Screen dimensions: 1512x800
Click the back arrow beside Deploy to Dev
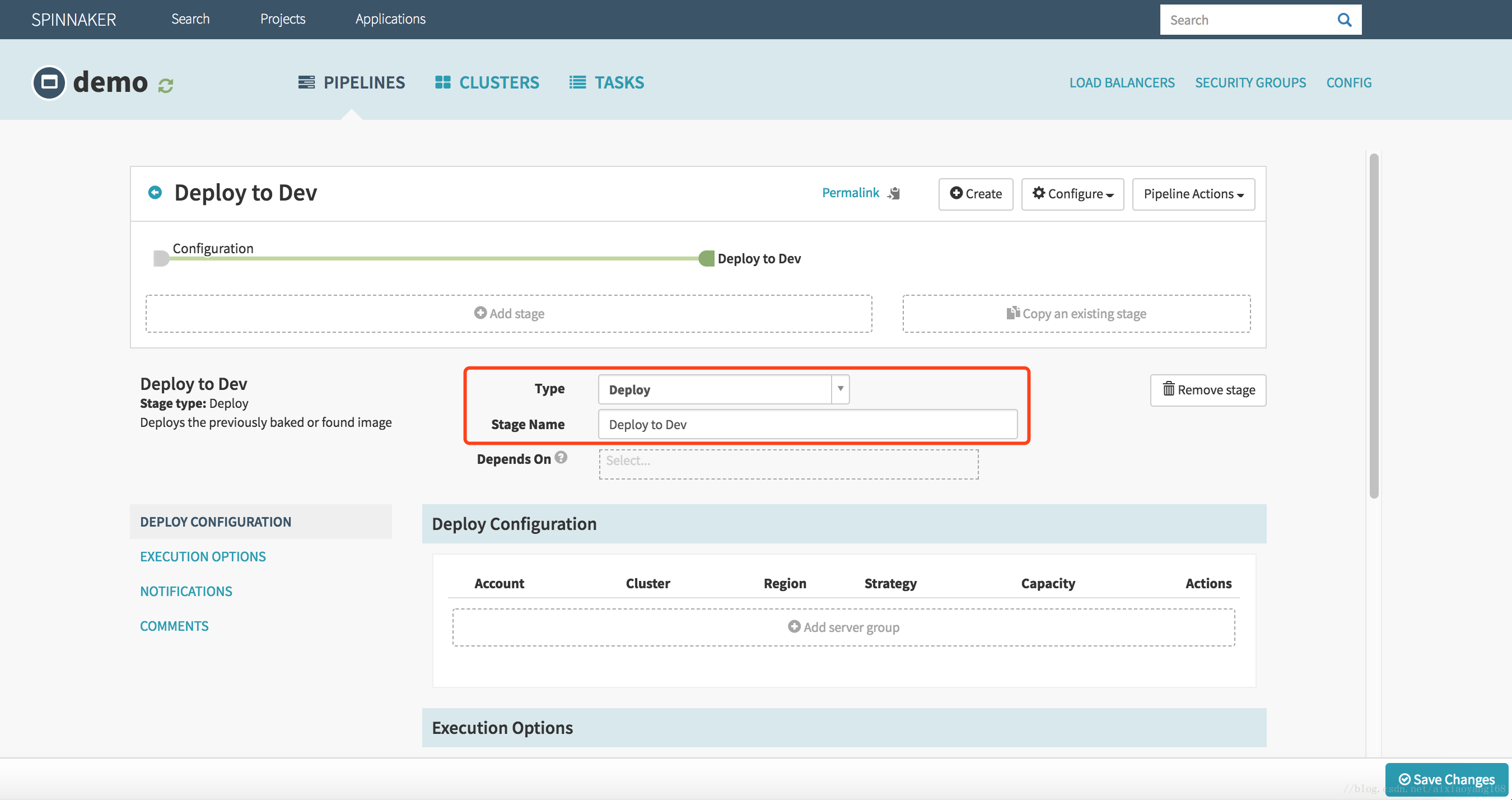point(155,193)
